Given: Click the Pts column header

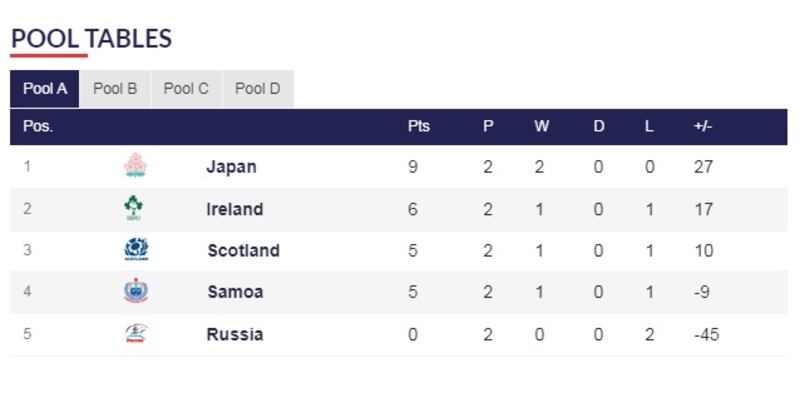Looking at the screenshot, I should (x=419, y=127).
